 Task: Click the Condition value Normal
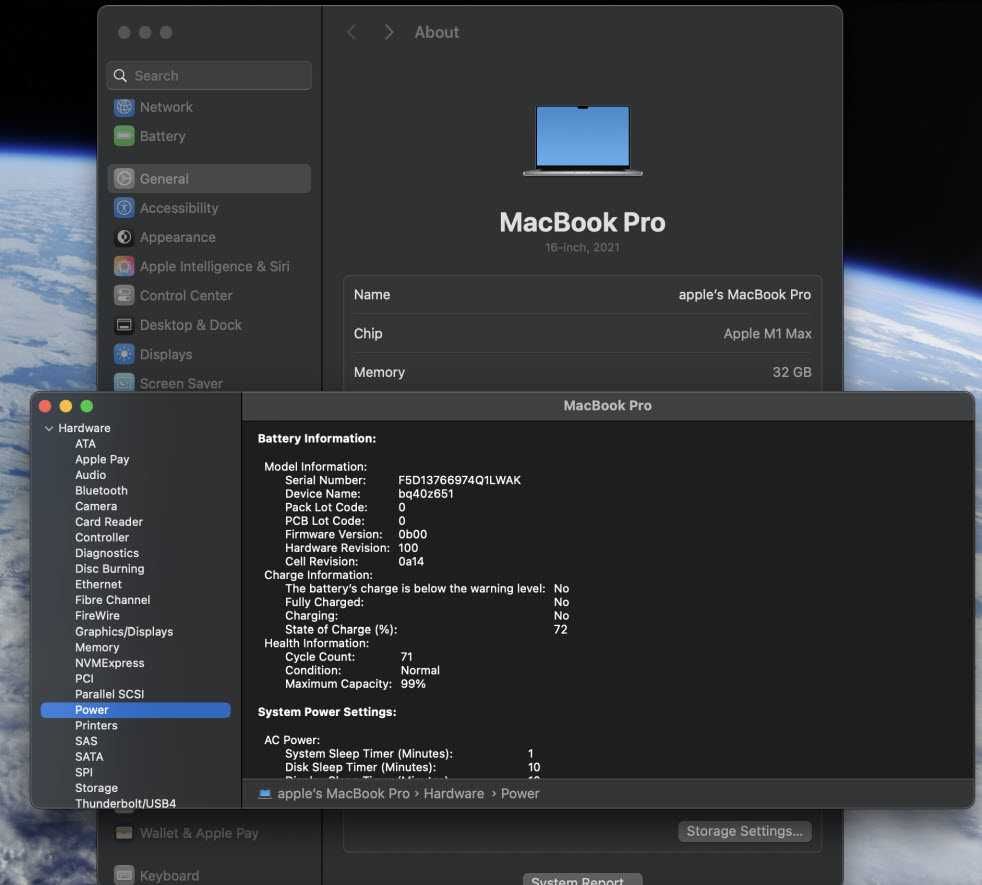coord(420,670)
